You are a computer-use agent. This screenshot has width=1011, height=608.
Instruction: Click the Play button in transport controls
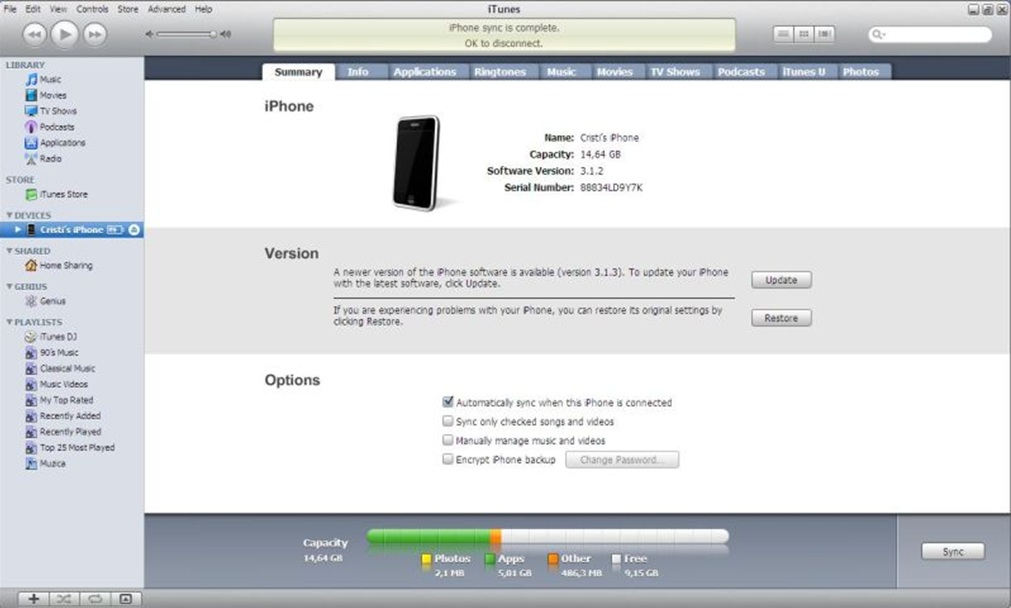click(x=63, y=35)
